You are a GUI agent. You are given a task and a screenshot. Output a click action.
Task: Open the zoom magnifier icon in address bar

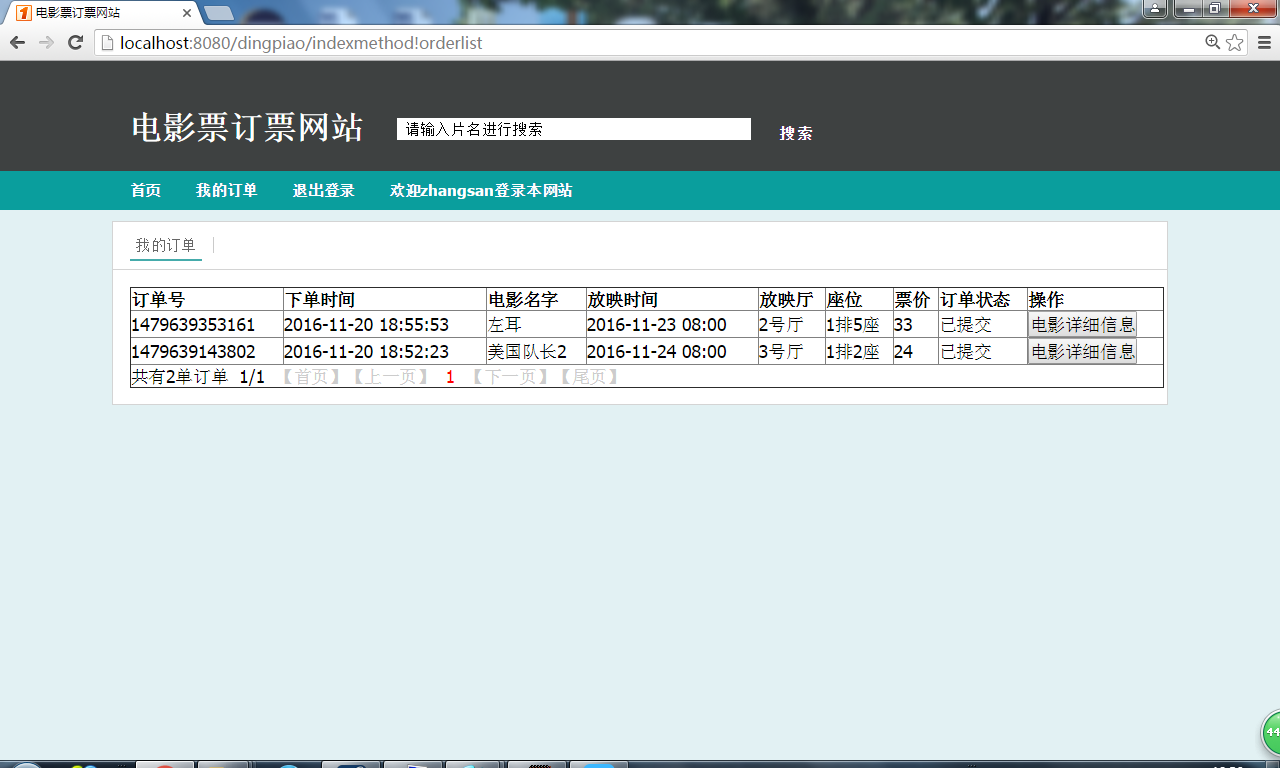pyautogui.click(x=1213, y=42)
